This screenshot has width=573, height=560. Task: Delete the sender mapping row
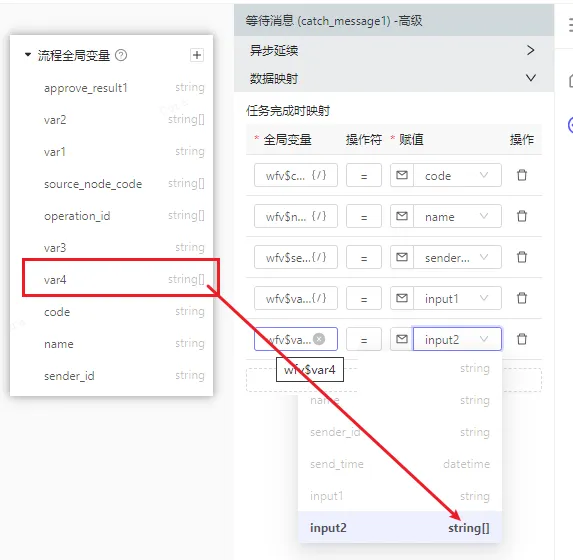(522, 257)
